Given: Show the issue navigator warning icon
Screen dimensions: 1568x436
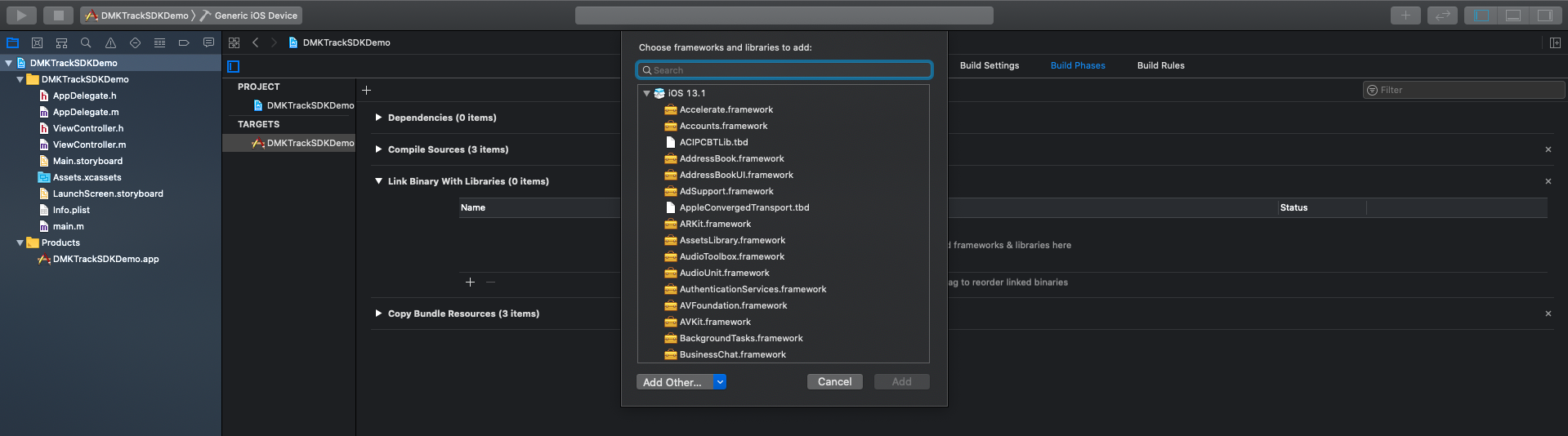Looking at the screenshot, I should click(110, 42).
